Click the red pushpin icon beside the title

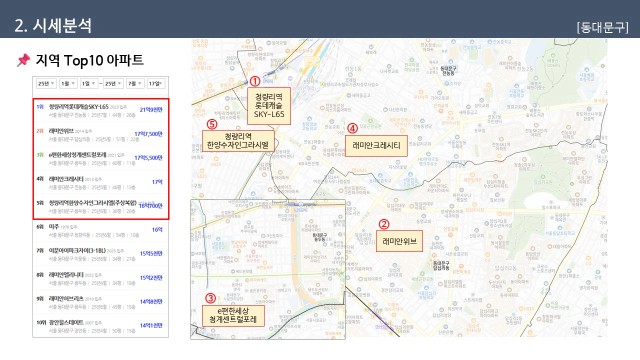coord(23,60)
